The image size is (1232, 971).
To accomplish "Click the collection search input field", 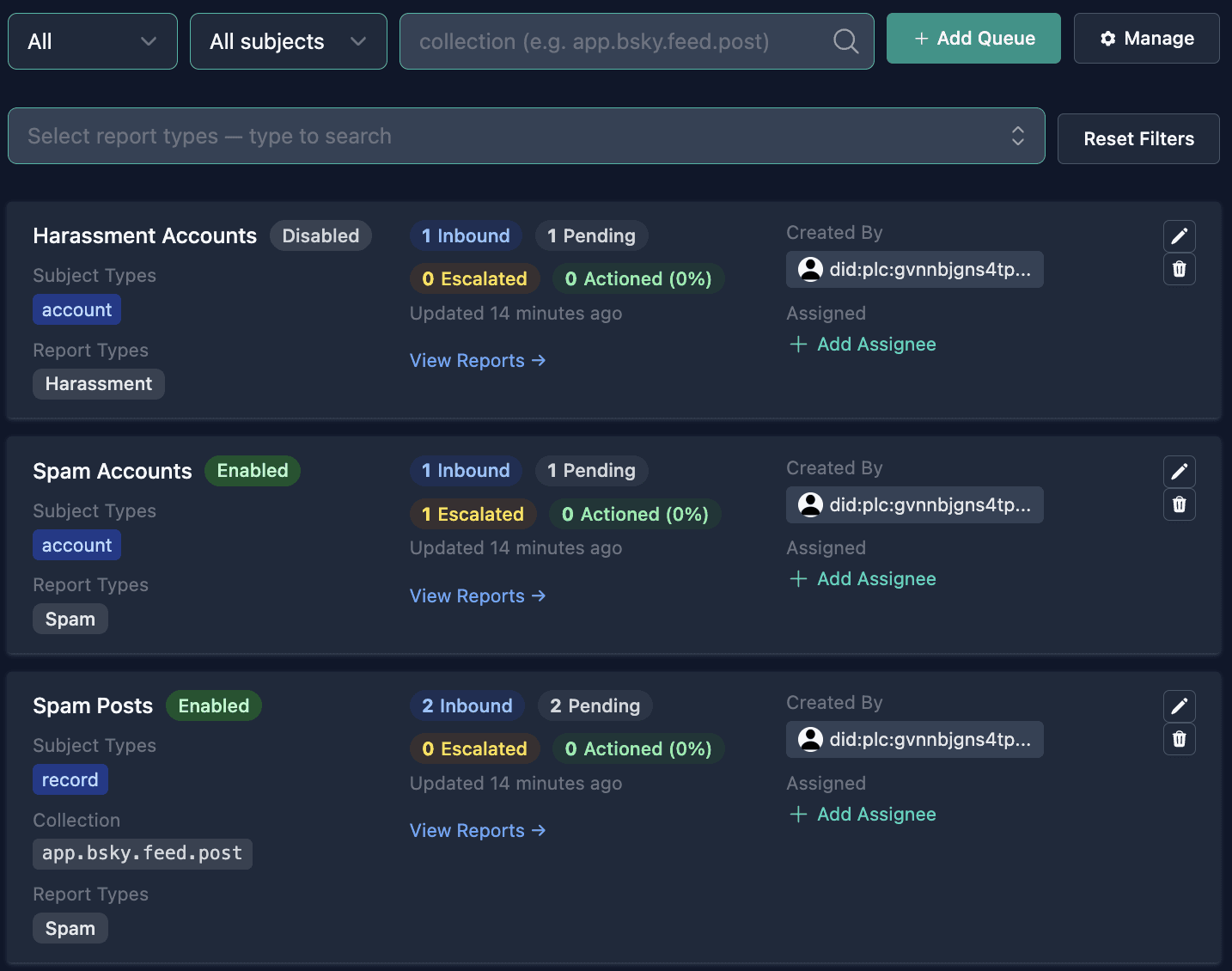I will (637, 41).
